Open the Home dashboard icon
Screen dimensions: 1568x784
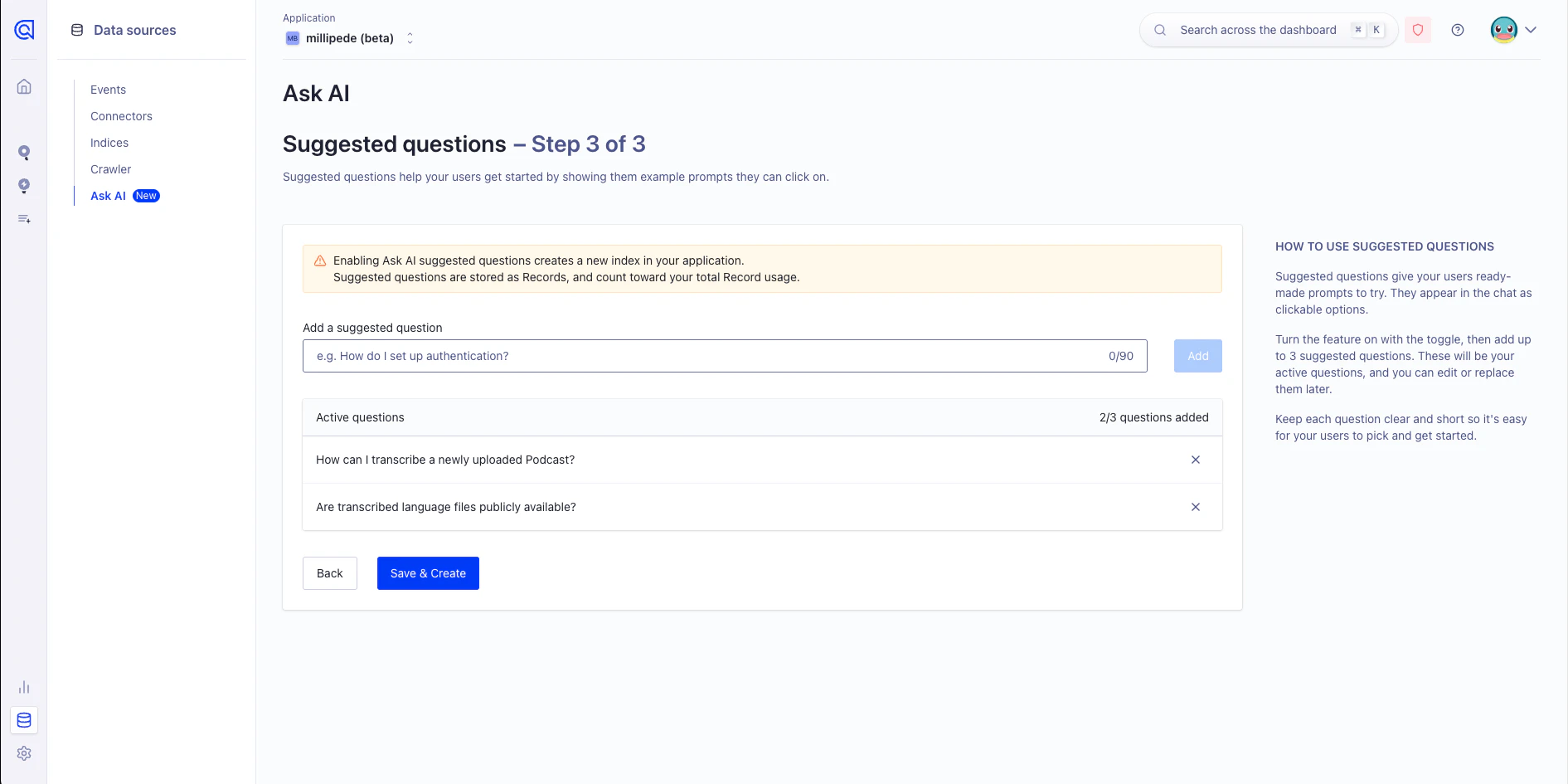[x=23, y=86]
